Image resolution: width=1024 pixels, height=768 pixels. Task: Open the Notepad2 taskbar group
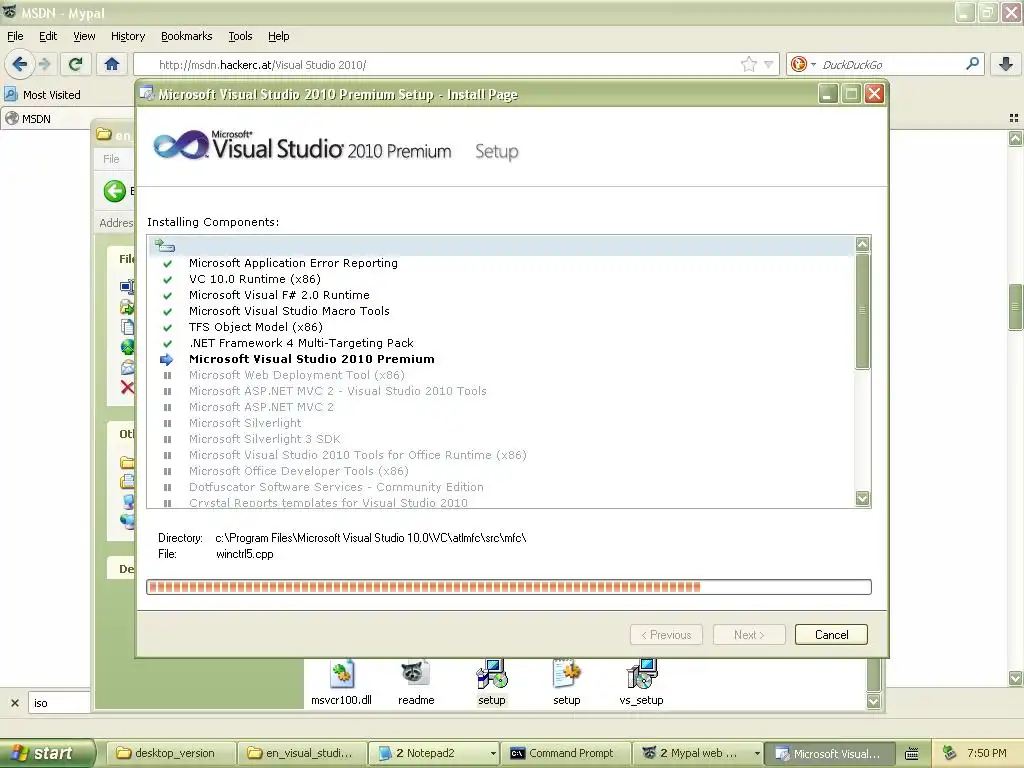(434, 753)
